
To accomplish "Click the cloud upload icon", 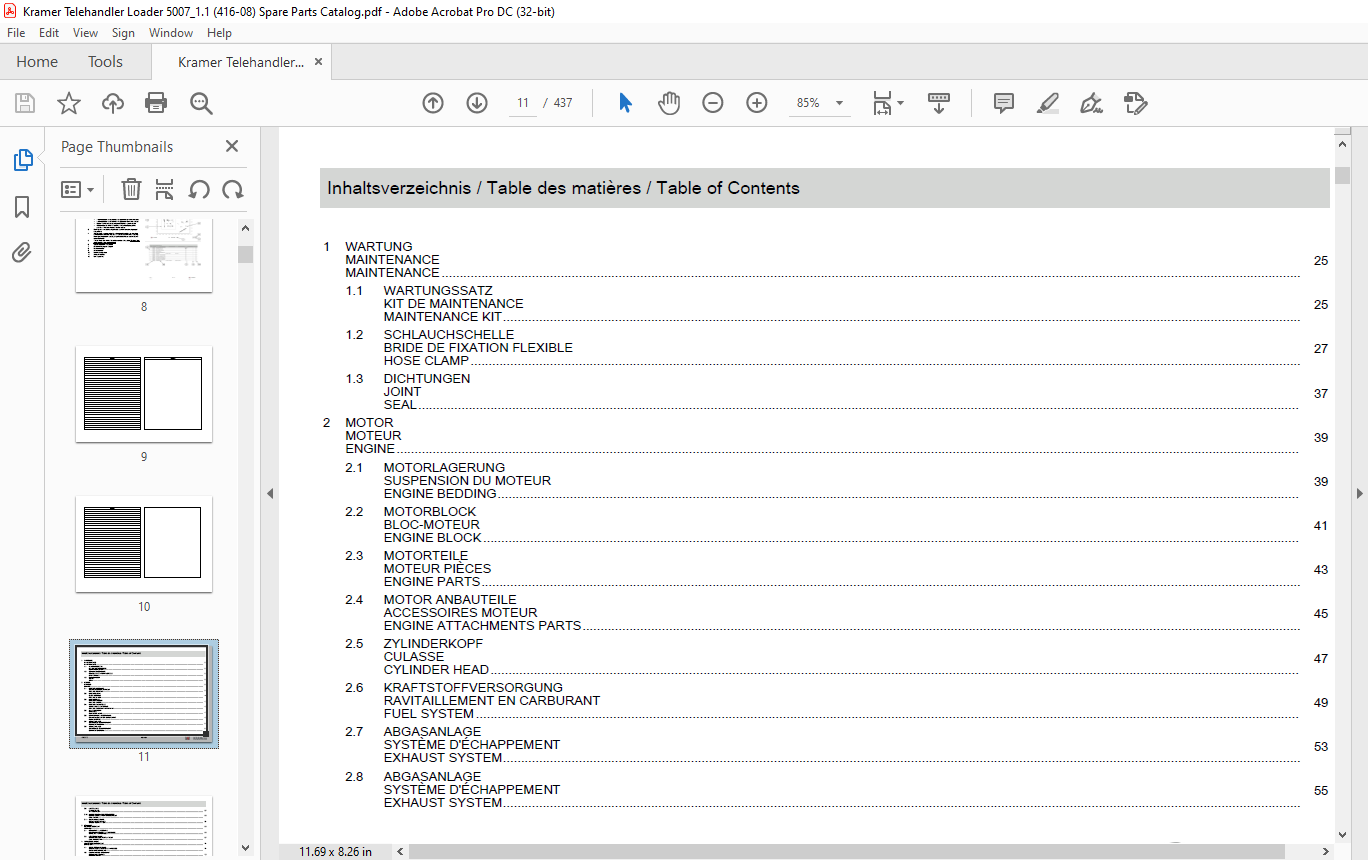I will (x=113, y=103).
